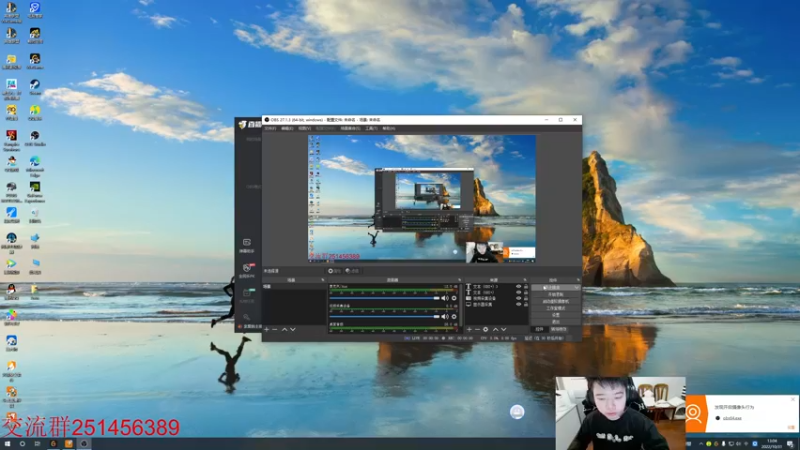Open the View menu in OBS

coord(305,129)
